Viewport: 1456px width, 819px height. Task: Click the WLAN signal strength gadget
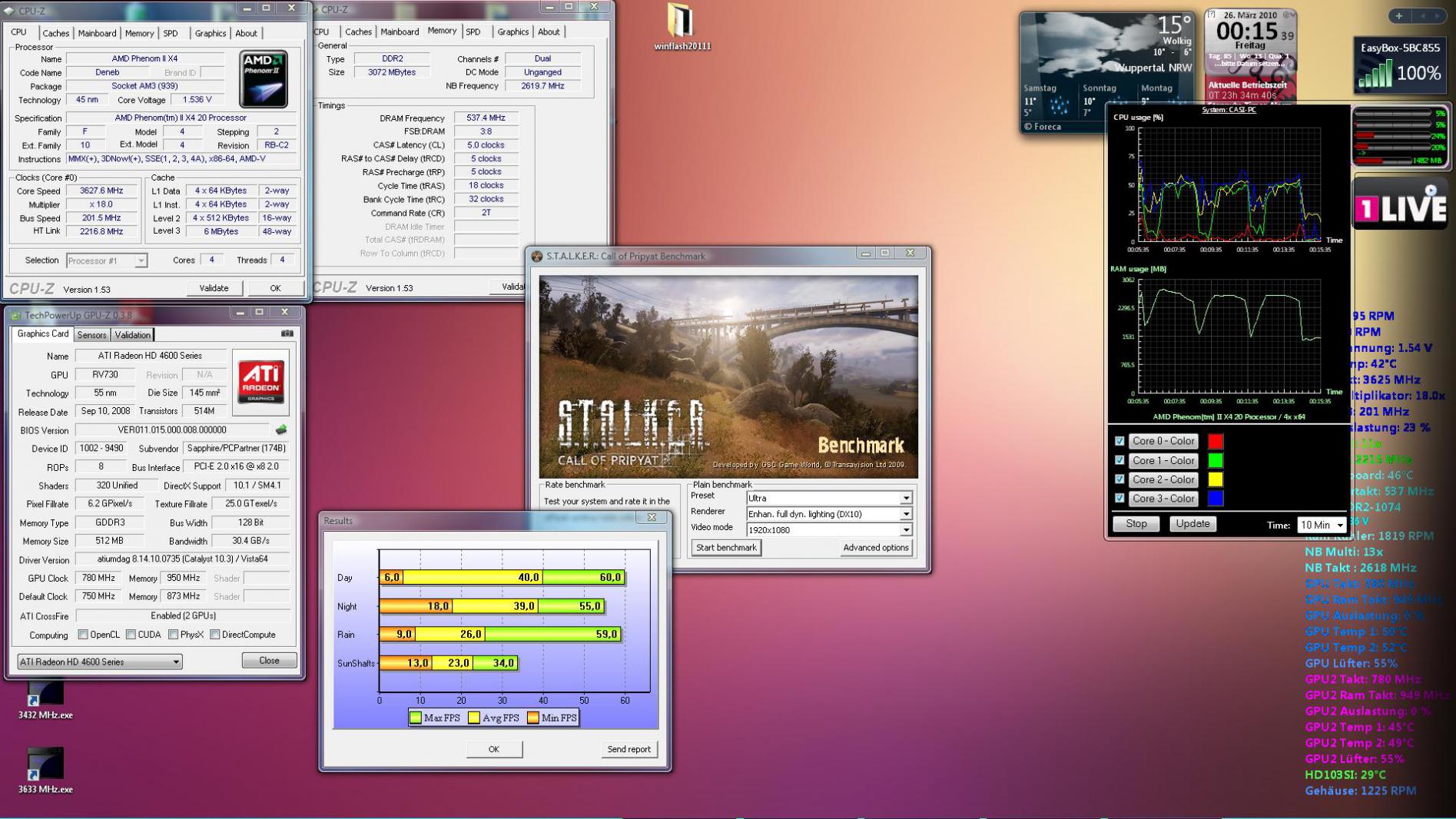[x=1399, y=65]
